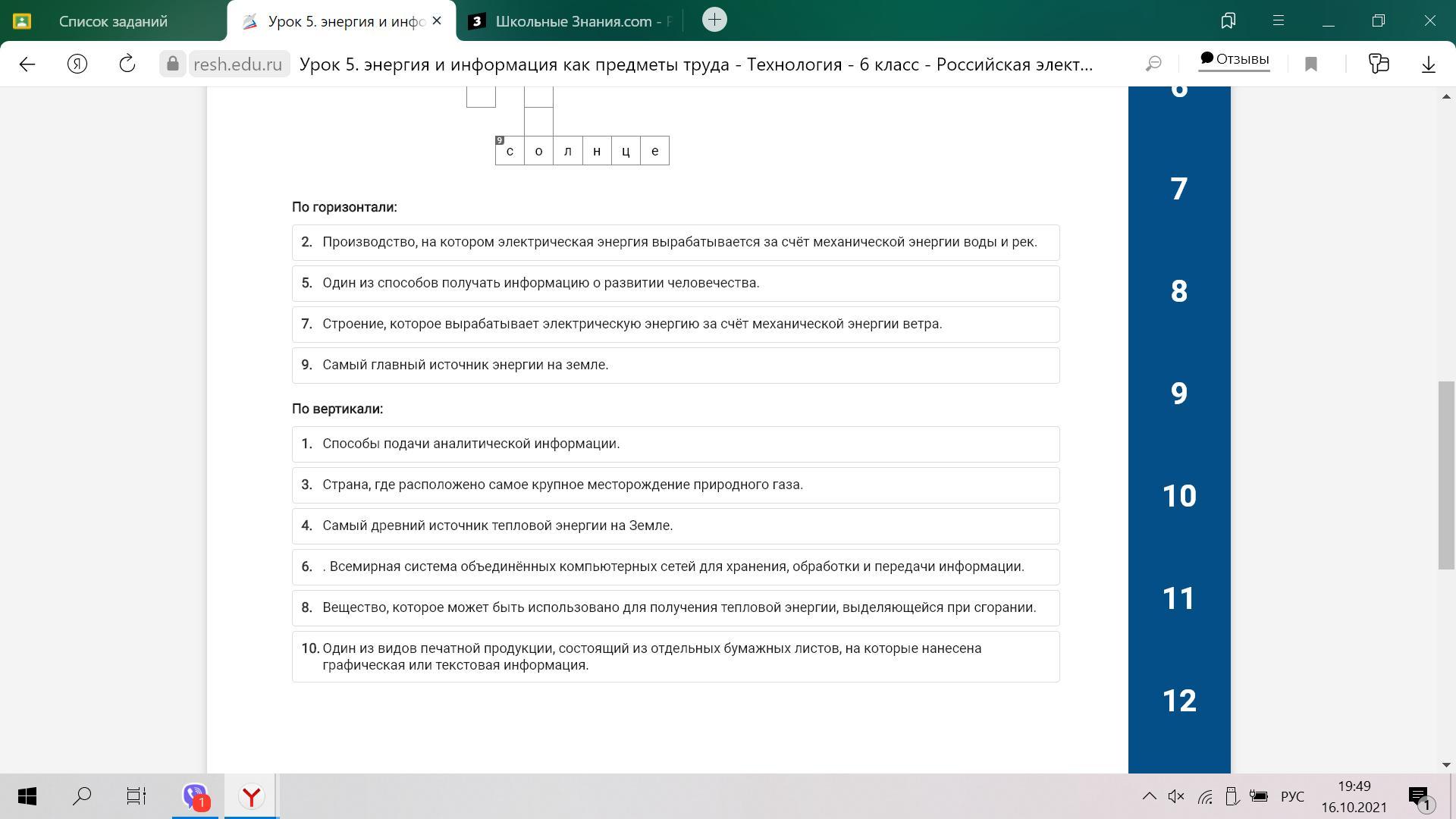This screenshot has width=1456, height=819.
Task: Reload the page with refresh icon
Action: [x=127, y=64]
